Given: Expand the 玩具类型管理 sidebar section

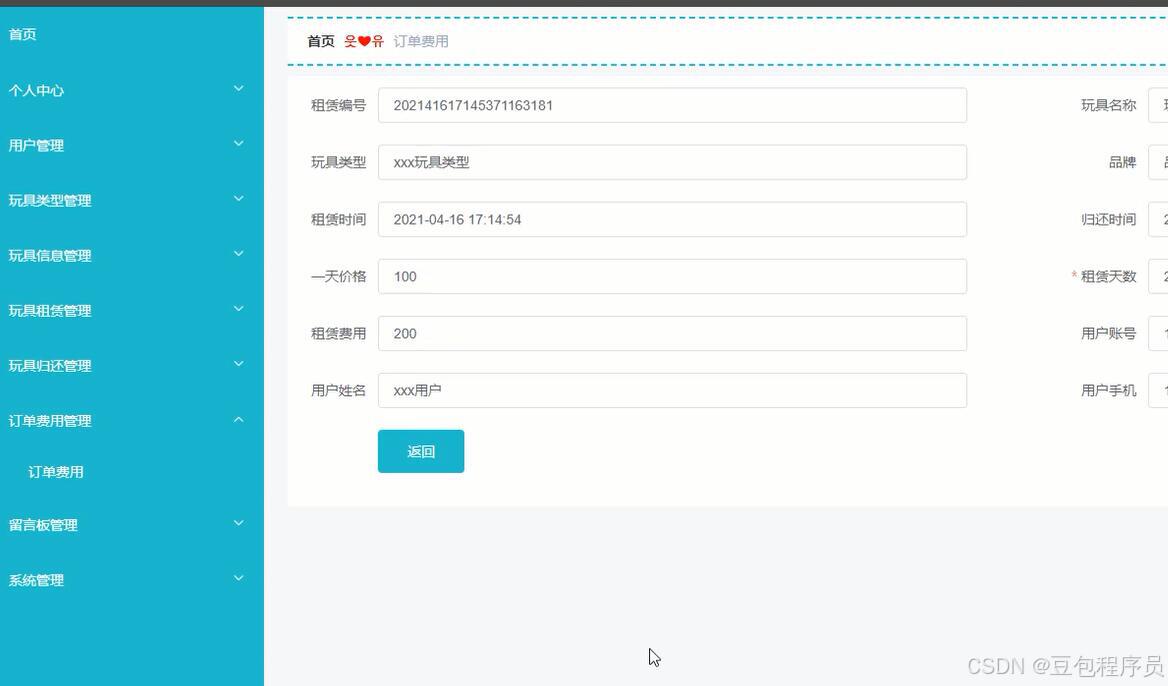Looking at the screenshot, I should 130,200.
